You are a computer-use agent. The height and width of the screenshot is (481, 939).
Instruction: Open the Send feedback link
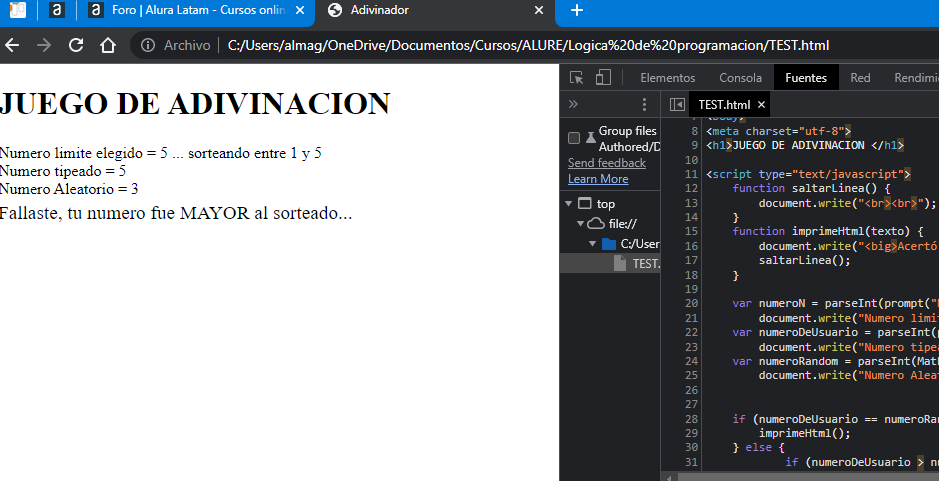pos(607,163)
